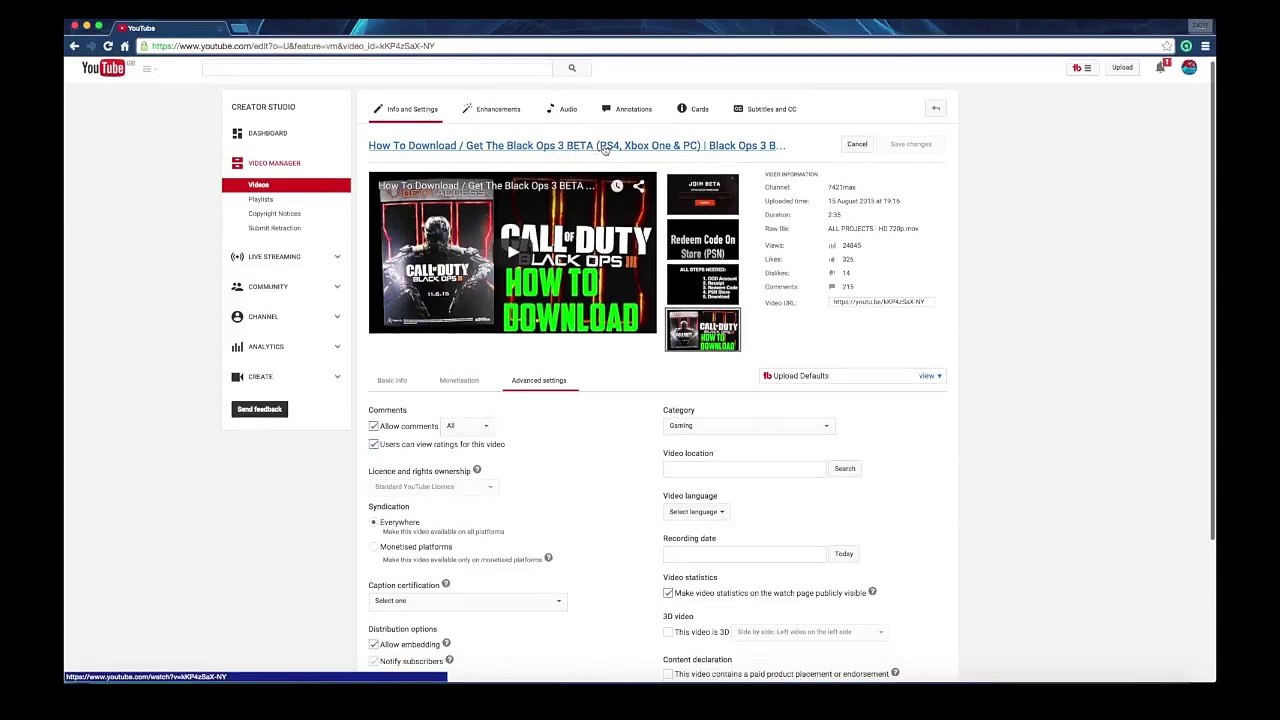Open 3D 'Side by side' layout dropdown
1280x720 pixels.
click(810, 632)
